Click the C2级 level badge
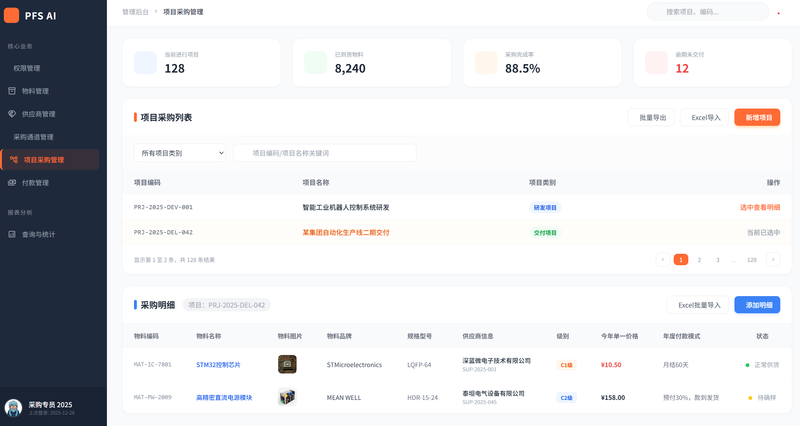Viewport: 800px width, 426px height. coord(566,397)
